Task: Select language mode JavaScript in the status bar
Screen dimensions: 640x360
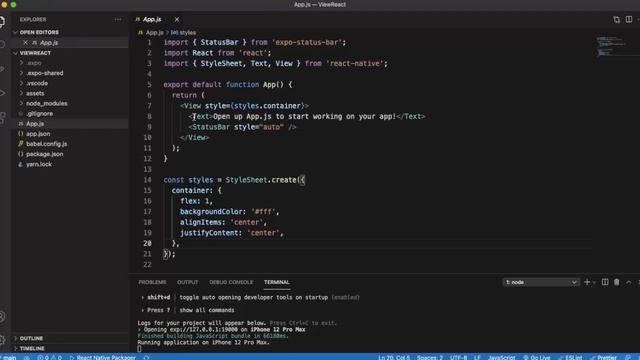Action: coord(502,357)
